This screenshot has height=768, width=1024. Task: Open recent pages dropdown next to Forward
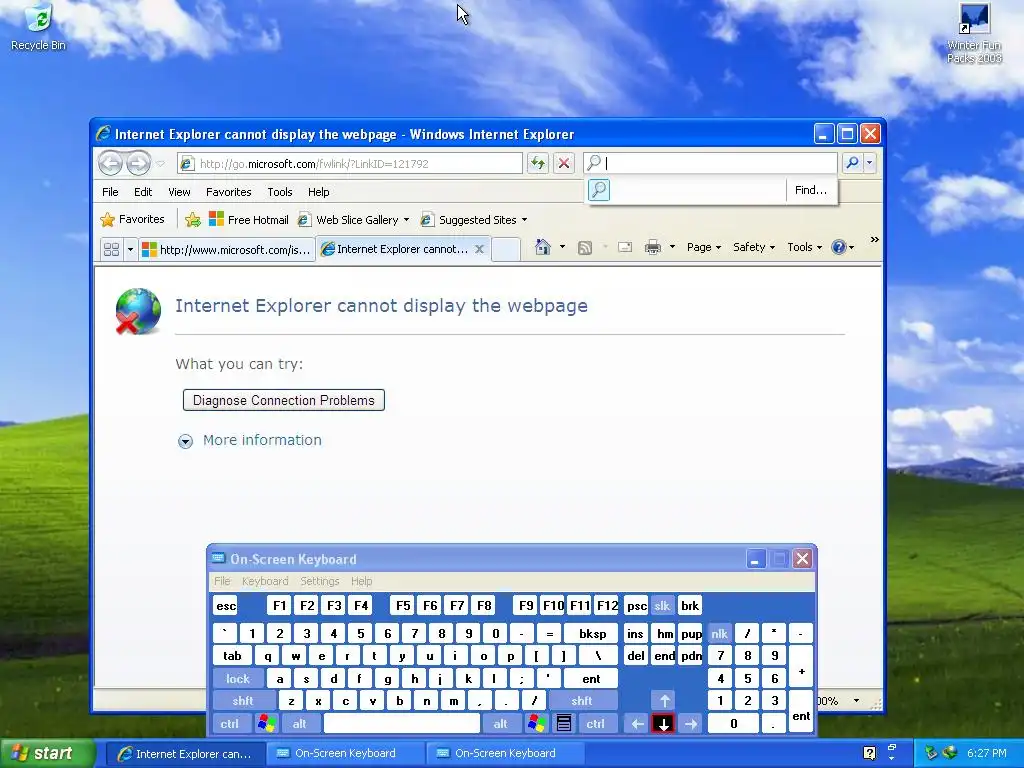pos(161,163)
